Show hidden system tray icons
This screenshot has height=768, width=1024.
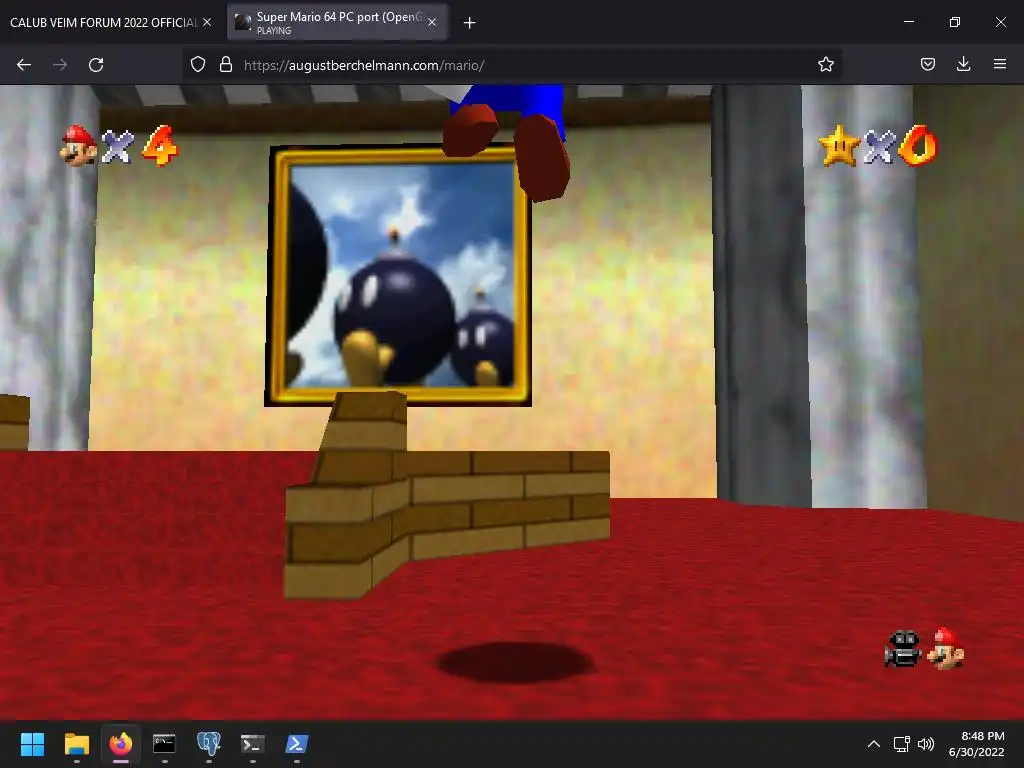(x=874, y=744)
